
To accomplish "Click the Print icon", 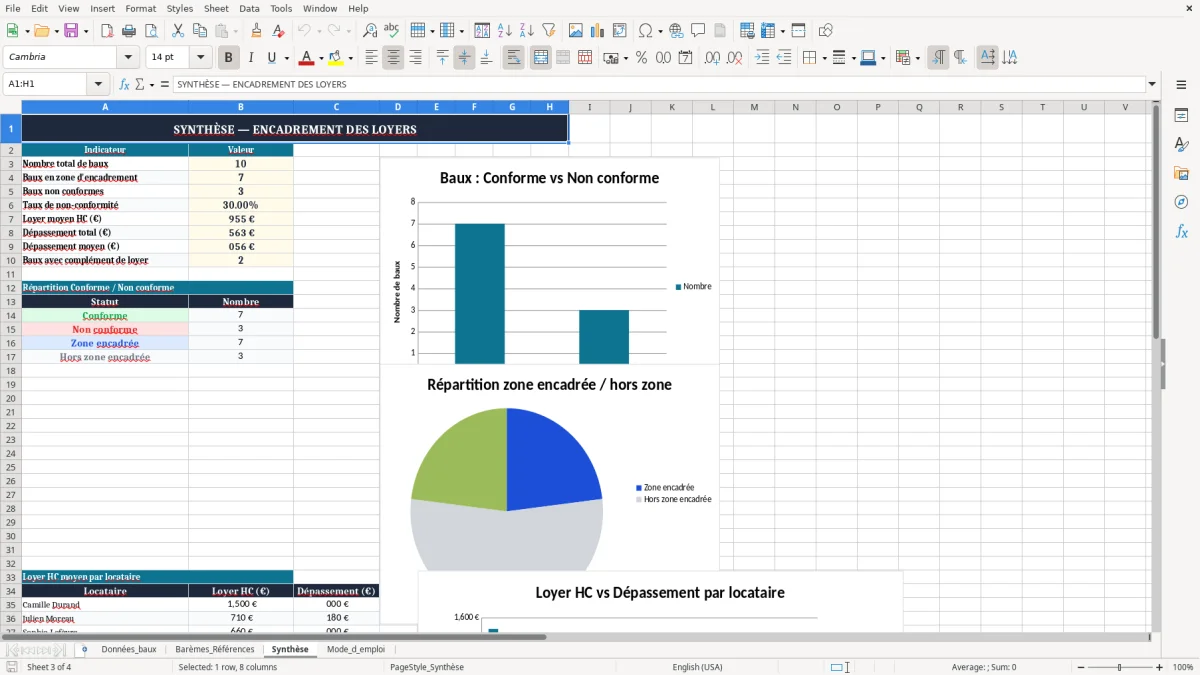I will tap(129, 31).
